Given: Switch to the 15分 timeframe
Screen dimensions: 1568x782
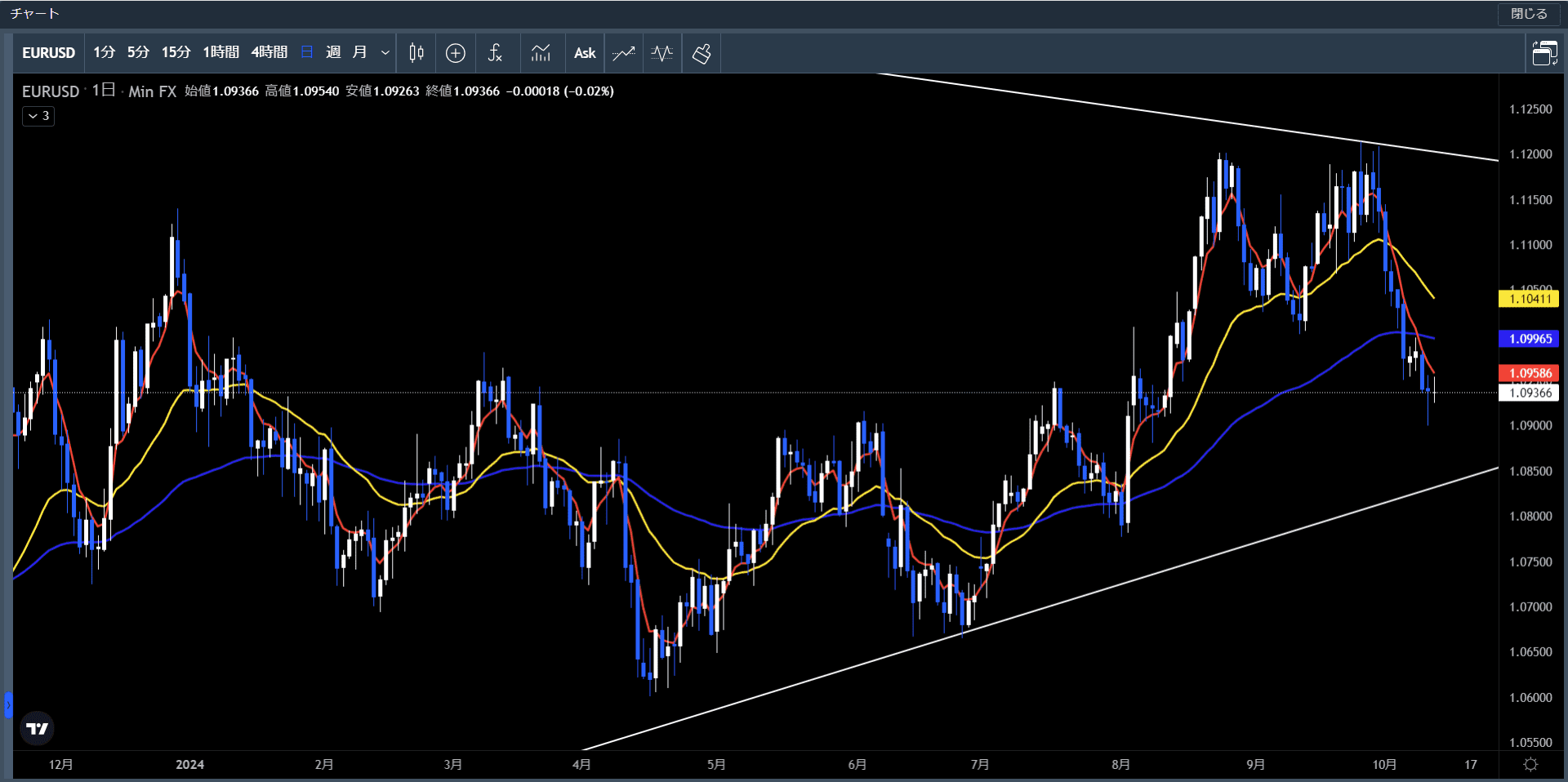Looking at the screenshot, I should pyautogui.click(x=176, y=53).
